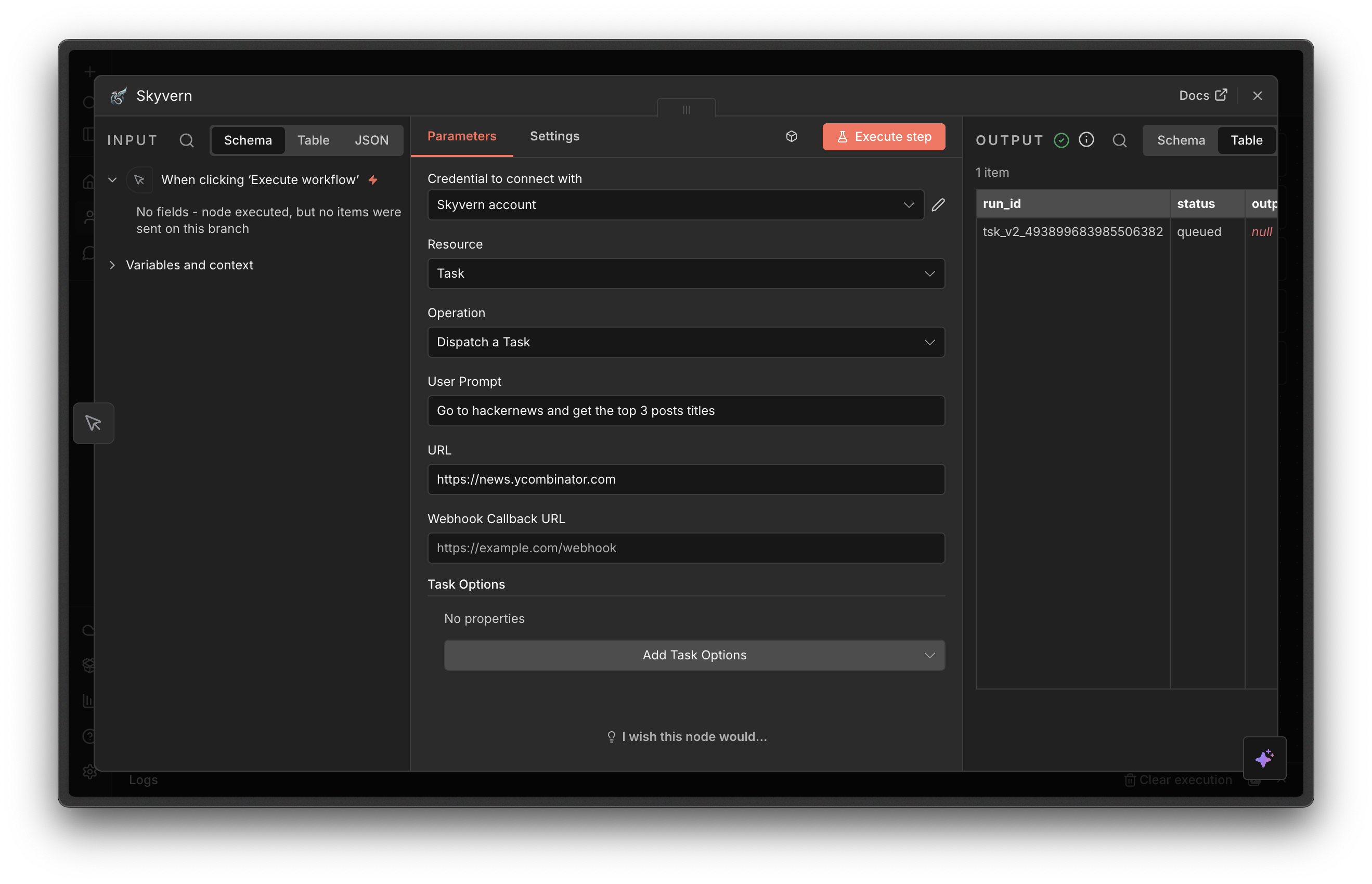Edit the Skyvern account credential with pencil icon
1372x884 pixels.
(x=939, y=204)
